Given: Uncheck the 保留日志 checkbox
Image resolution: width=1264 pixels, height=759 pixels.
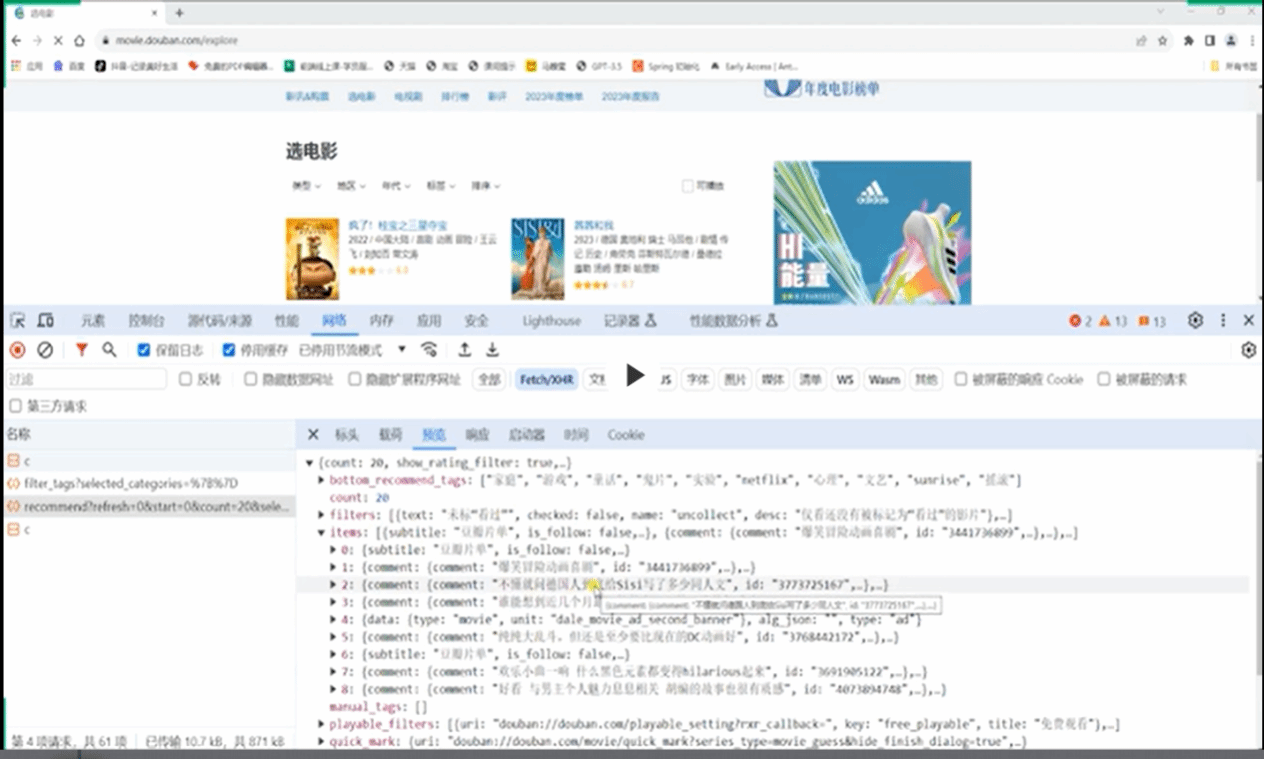Looking at the screenshot, I should pyautogui.click(x=144, y=350).
